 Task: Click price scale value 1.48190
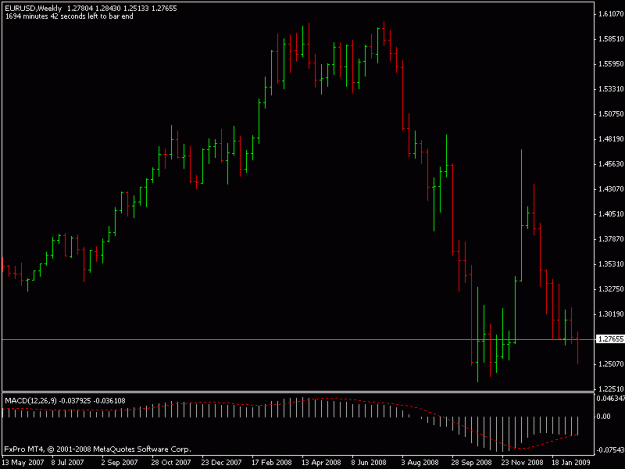[x=611, y=139]
